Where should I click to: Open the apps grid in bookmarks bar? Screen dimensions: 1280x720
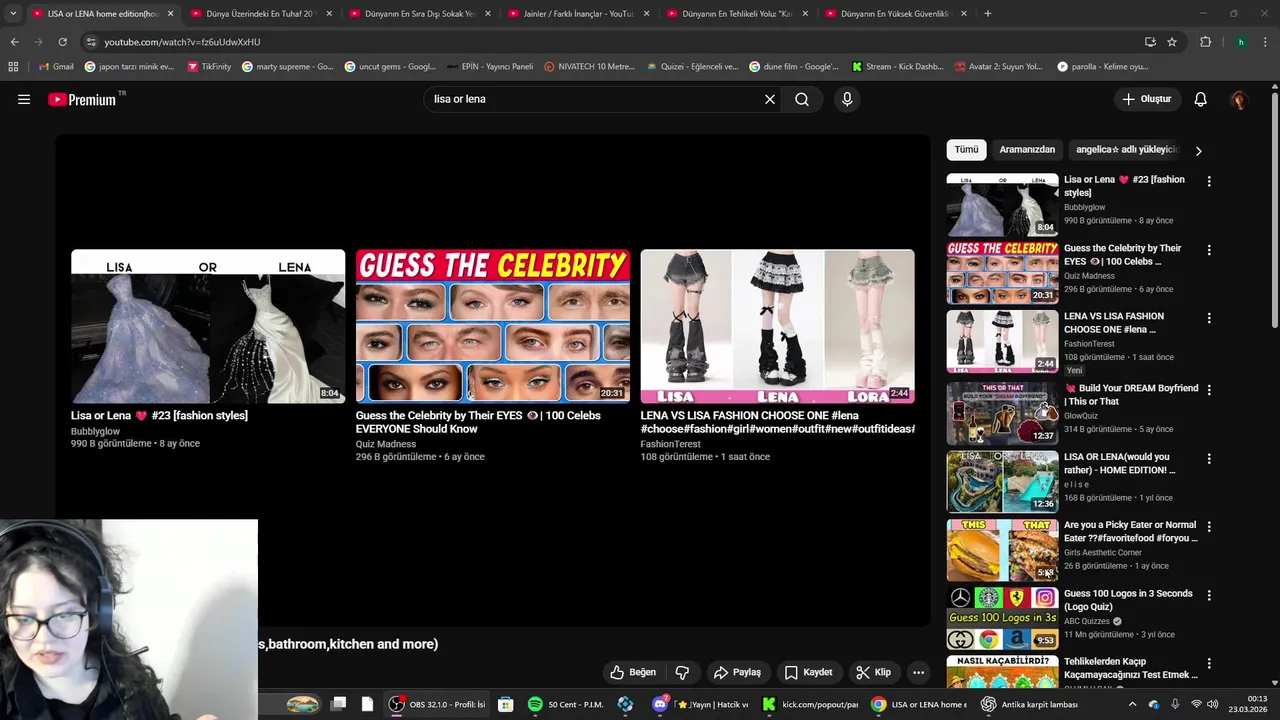(13, 67)
